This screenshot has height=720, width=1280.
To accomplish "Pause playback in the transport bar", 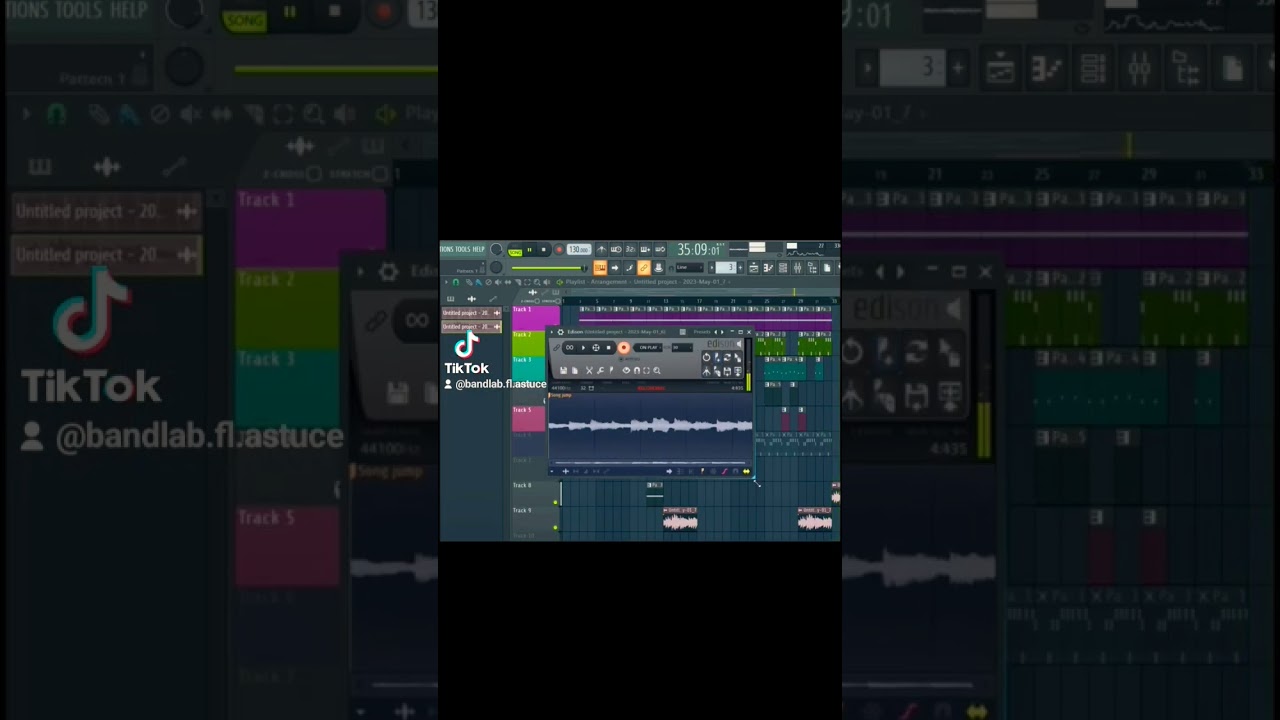I will 529,250.
